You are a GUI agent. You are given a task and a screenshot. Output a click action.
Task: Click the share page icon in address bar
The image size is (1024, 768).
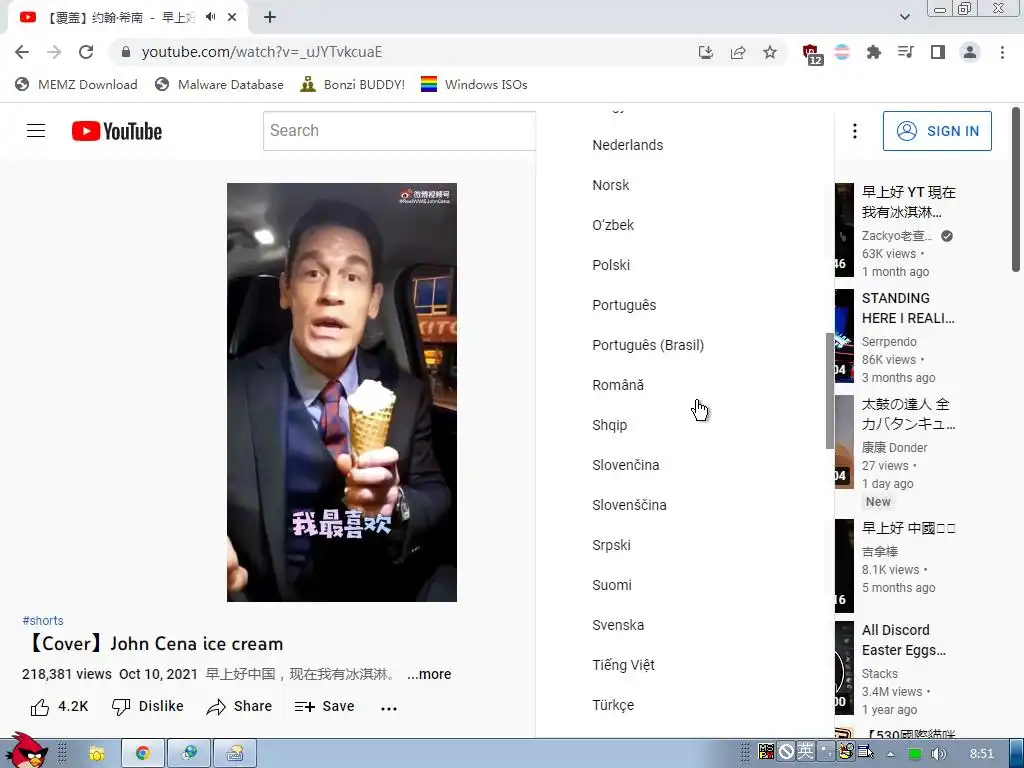738,52
